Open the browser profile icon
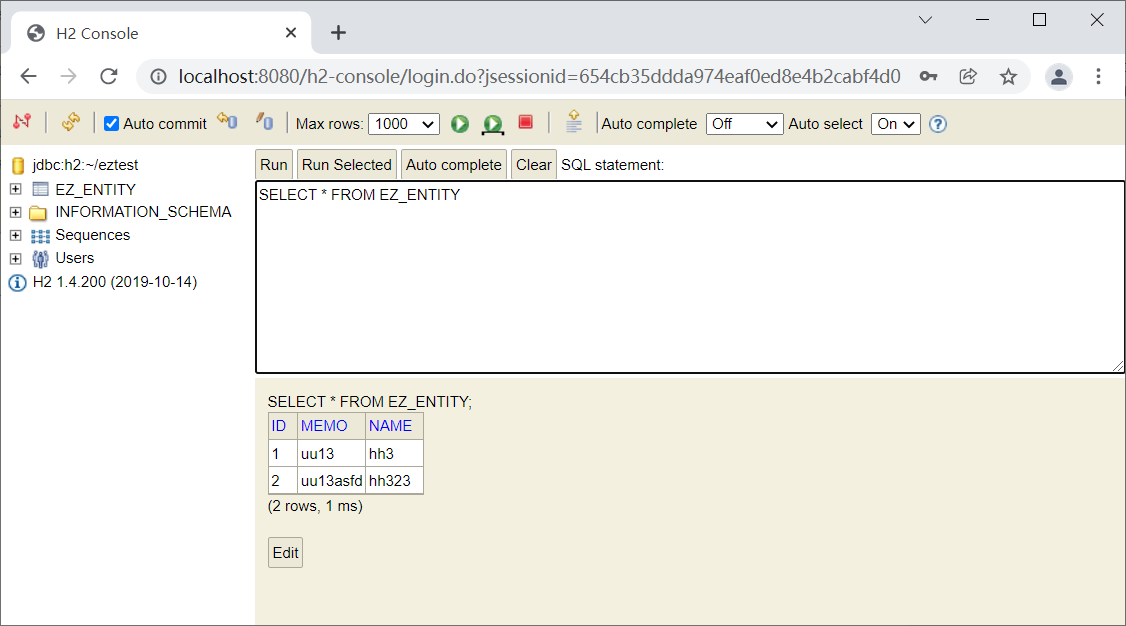 (1058, 77)
